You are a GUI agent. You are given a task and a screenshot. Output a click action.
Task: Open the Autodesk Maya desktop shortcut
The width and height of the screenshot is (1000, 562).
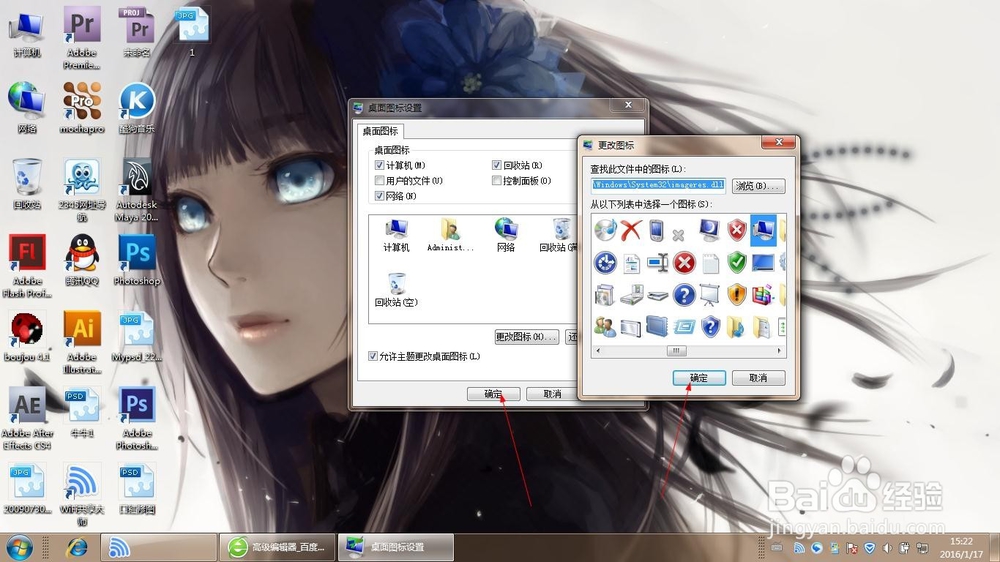pos(137,190)
